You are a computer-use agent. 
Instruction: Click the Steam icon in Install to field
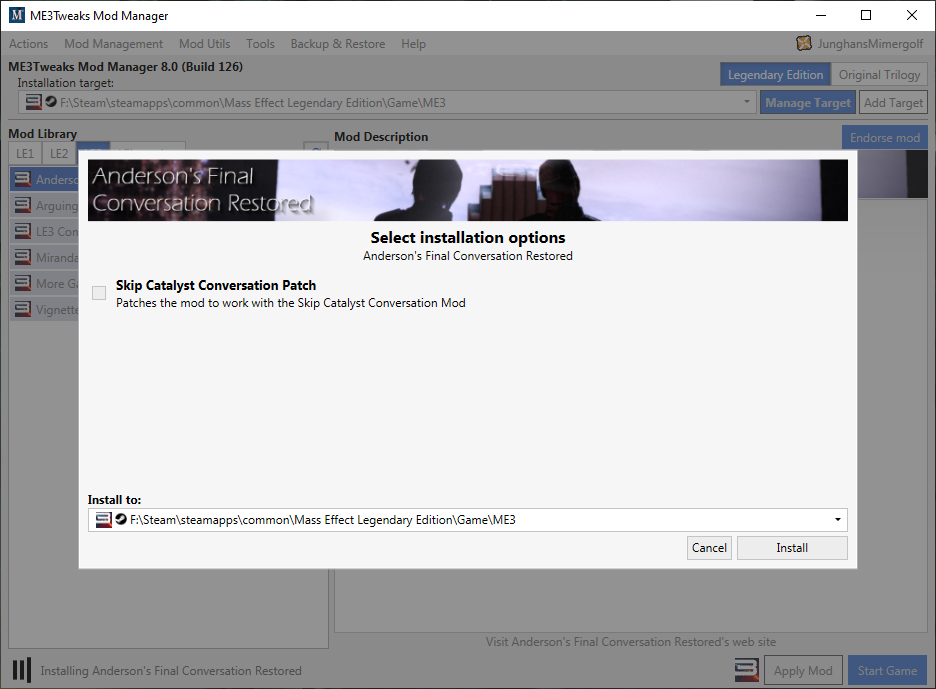click(x=121, y=519)
